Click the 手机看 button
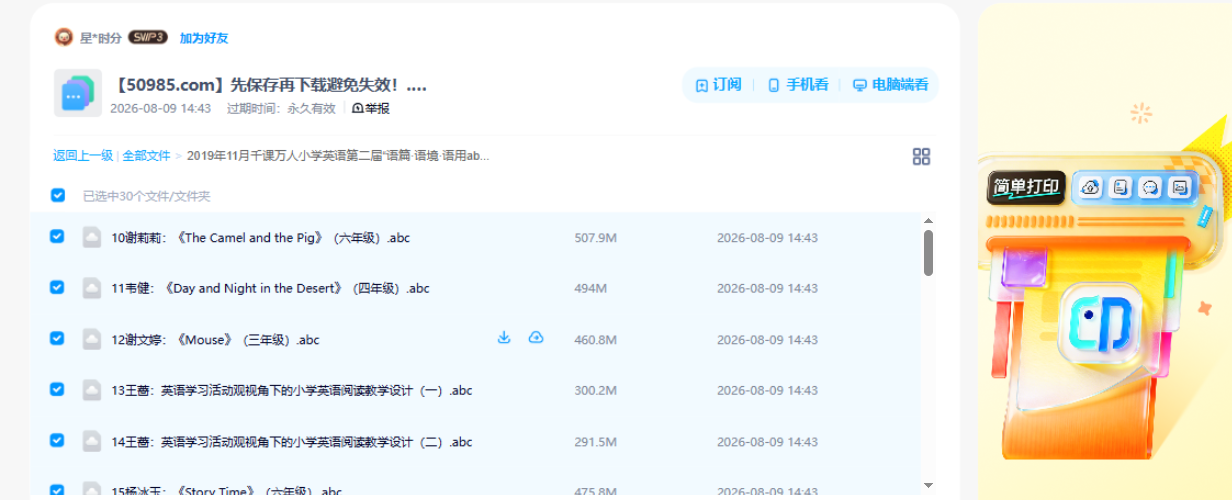 coord(797,85)
